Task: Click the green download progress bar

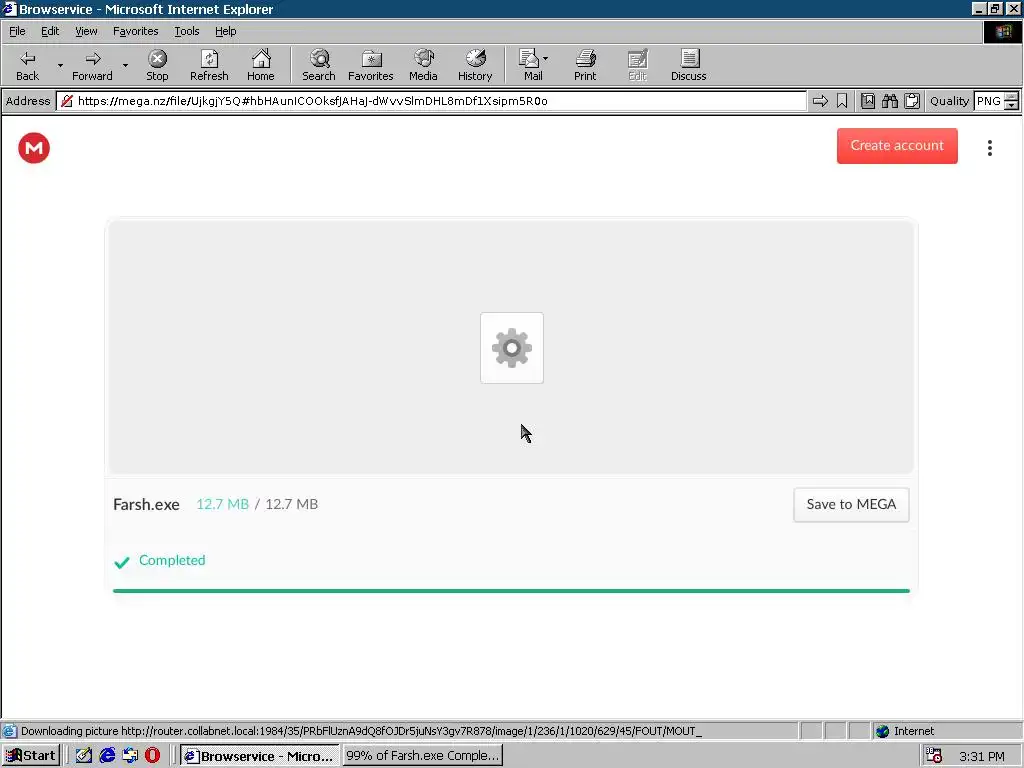Action: [511, 591]
